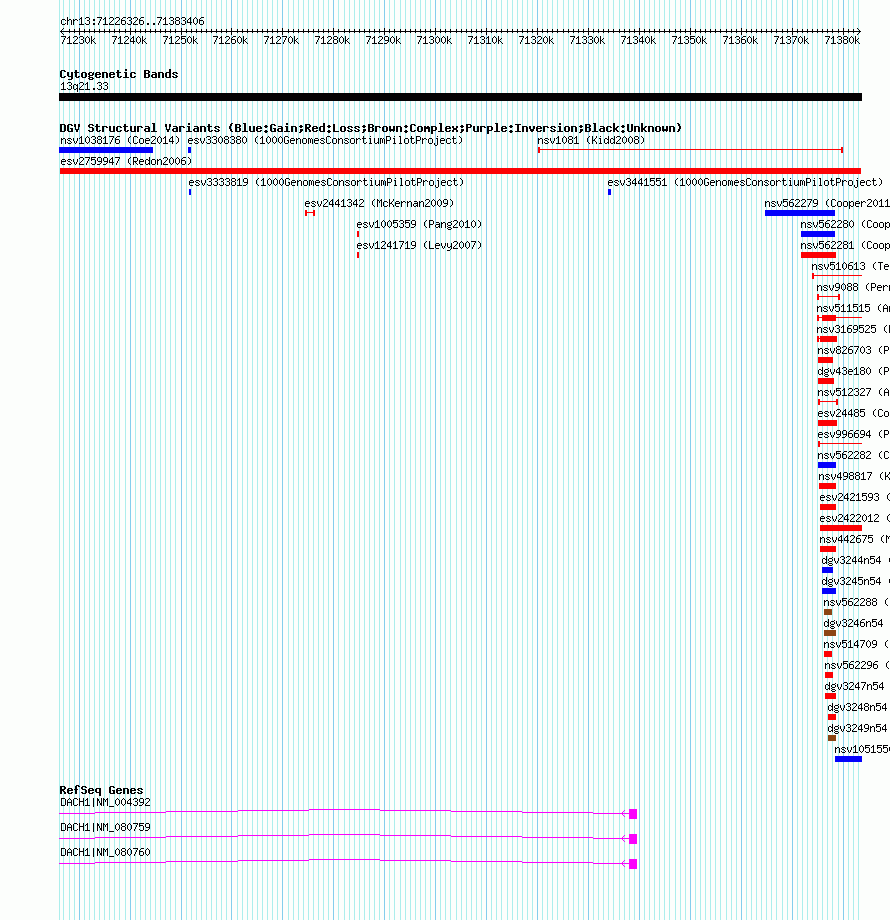Select the RefSeq Genes track title
Screen dimensions: 890x920
[x=101, y=790]
